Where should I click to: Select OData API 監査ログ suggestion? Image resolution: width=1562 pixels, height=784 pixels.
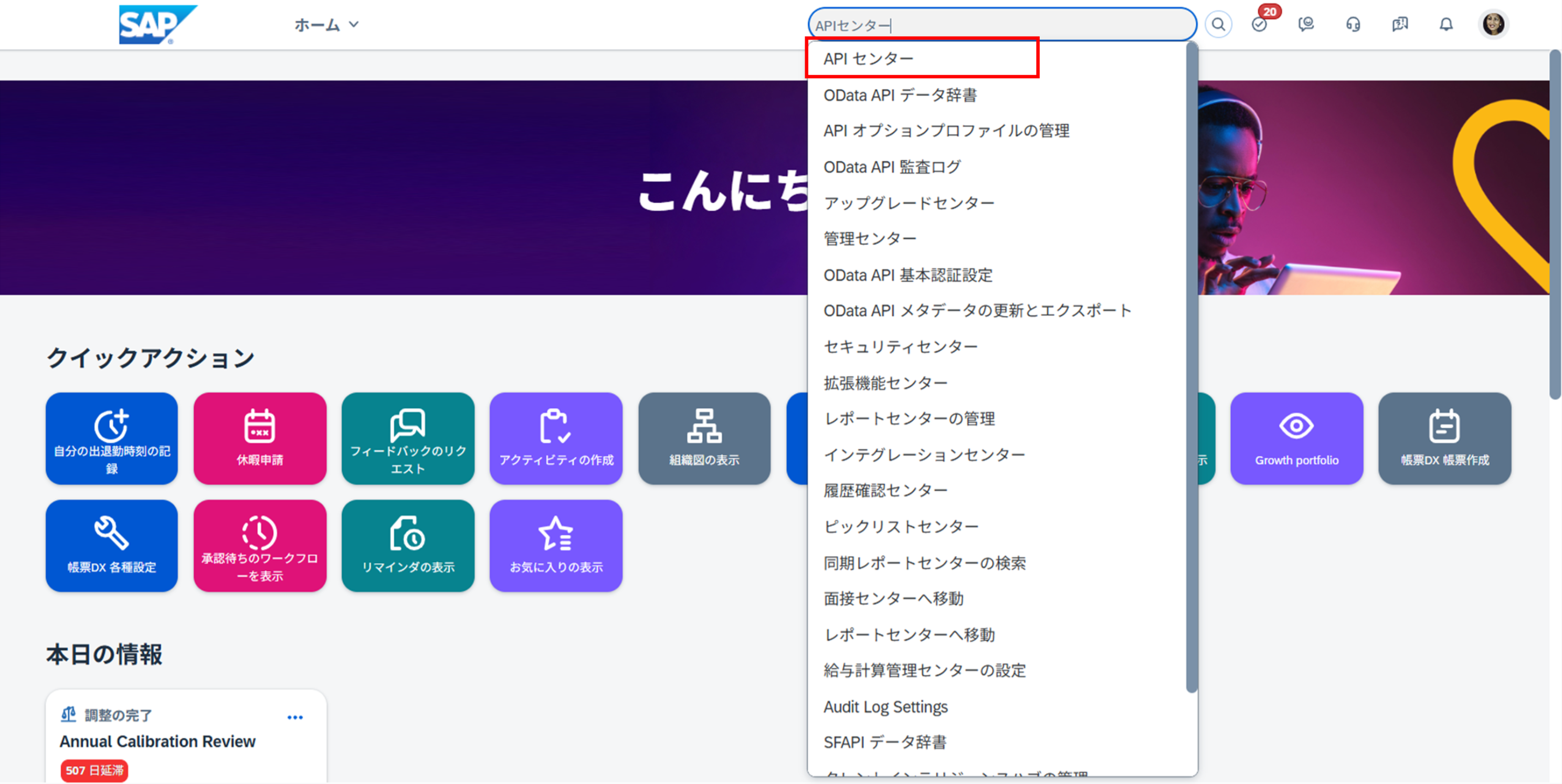click(x=892, y=167)
